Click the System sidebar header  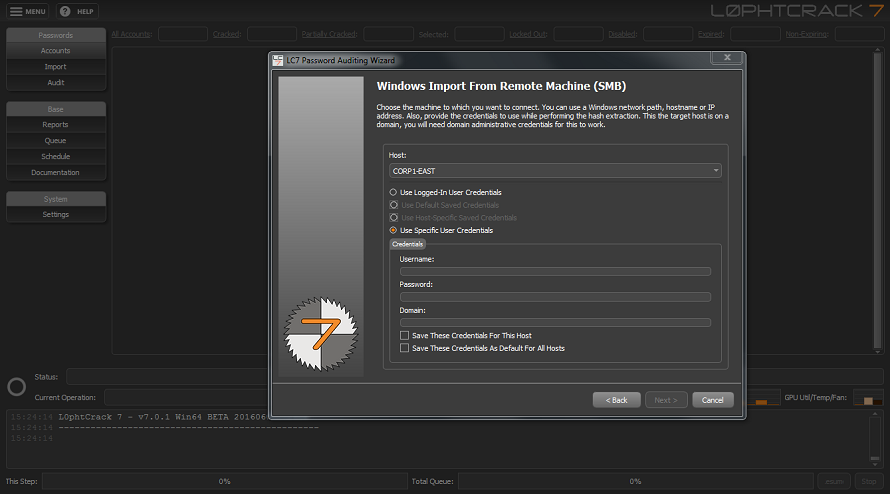56,199
